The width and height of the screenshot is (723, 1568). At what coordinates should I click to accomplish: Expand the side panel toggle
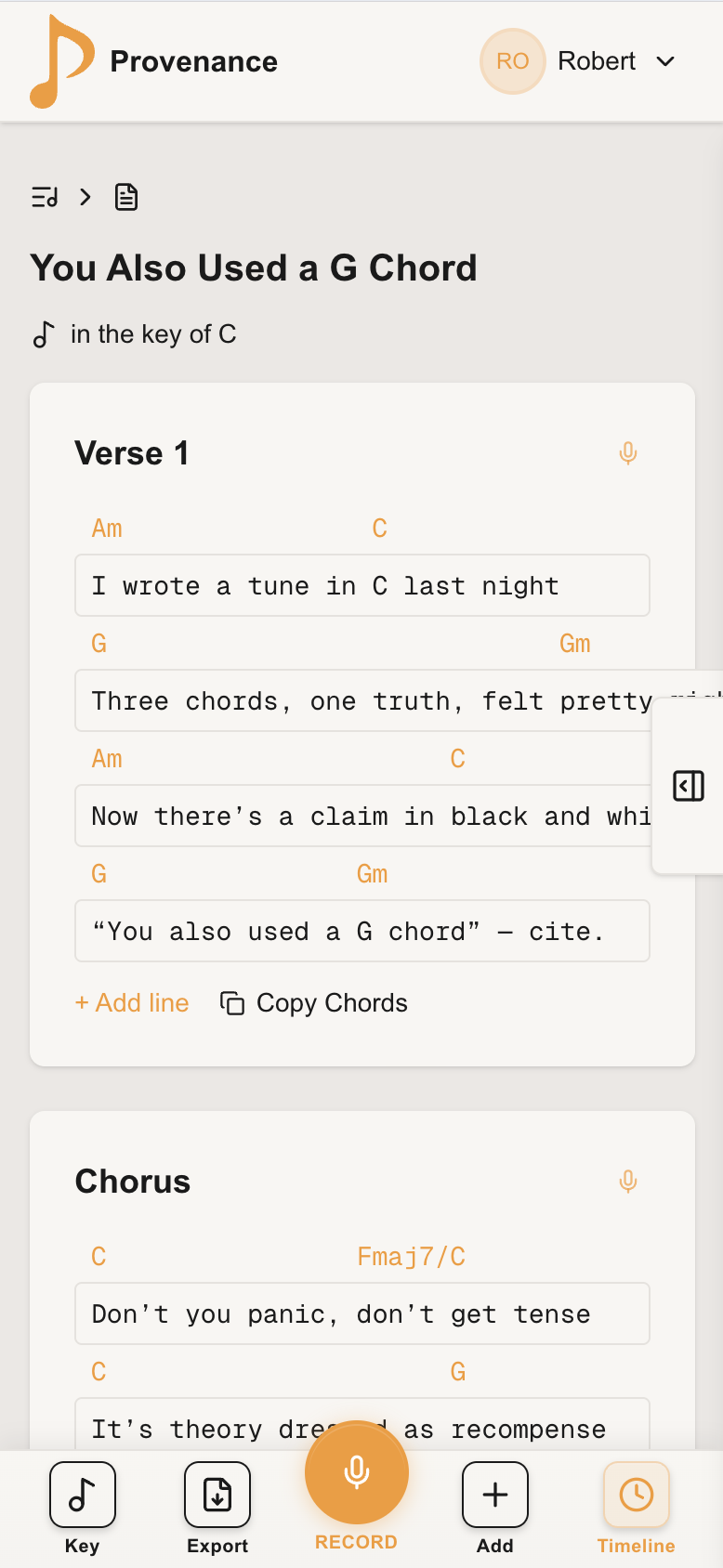click(x=689, y=786)
